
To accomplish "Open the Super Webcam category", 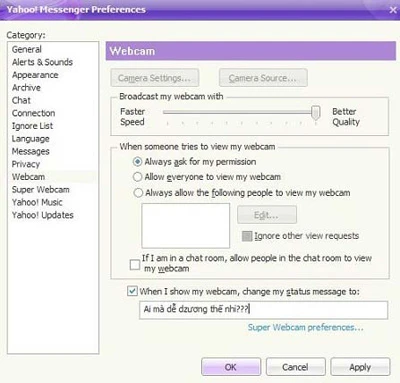I will click(41, 189).
